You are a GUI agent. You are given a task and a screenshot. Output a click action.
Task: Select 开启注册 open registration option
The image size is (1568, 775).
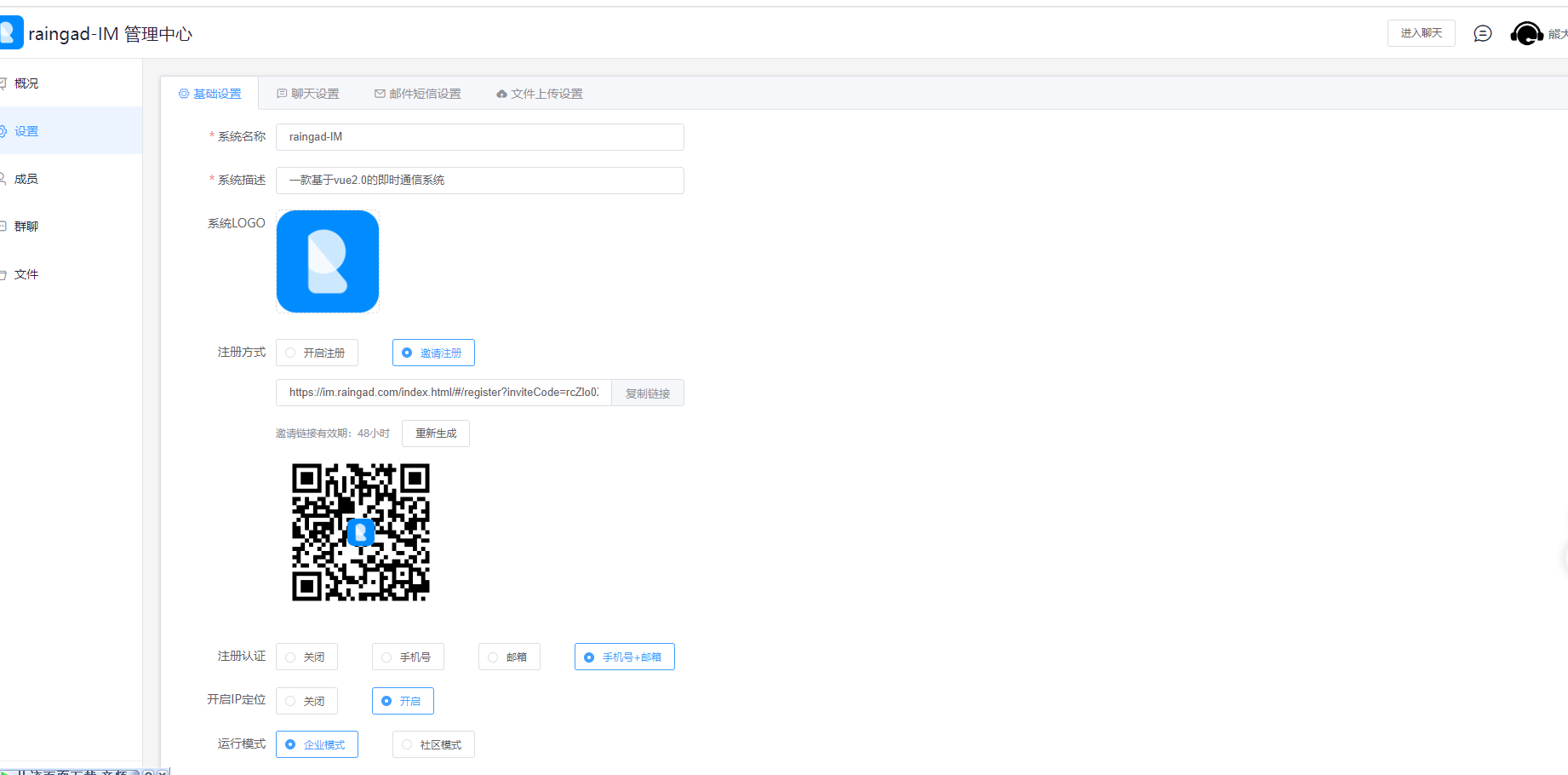tap(317, 353)
